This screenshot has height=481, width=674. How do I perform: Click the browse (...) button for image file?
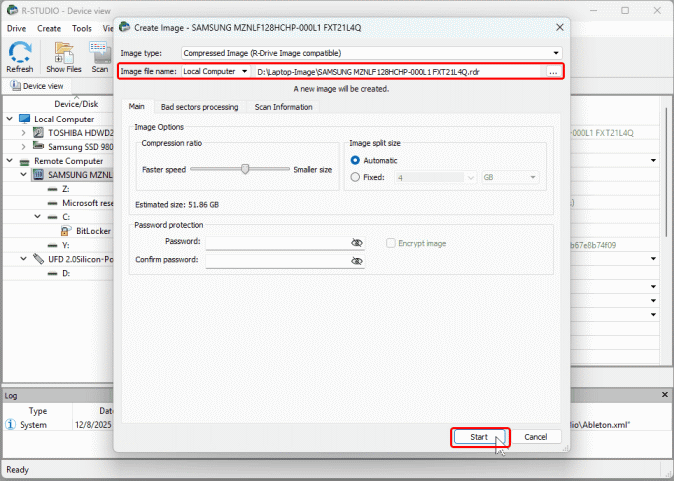coord(553,72)
